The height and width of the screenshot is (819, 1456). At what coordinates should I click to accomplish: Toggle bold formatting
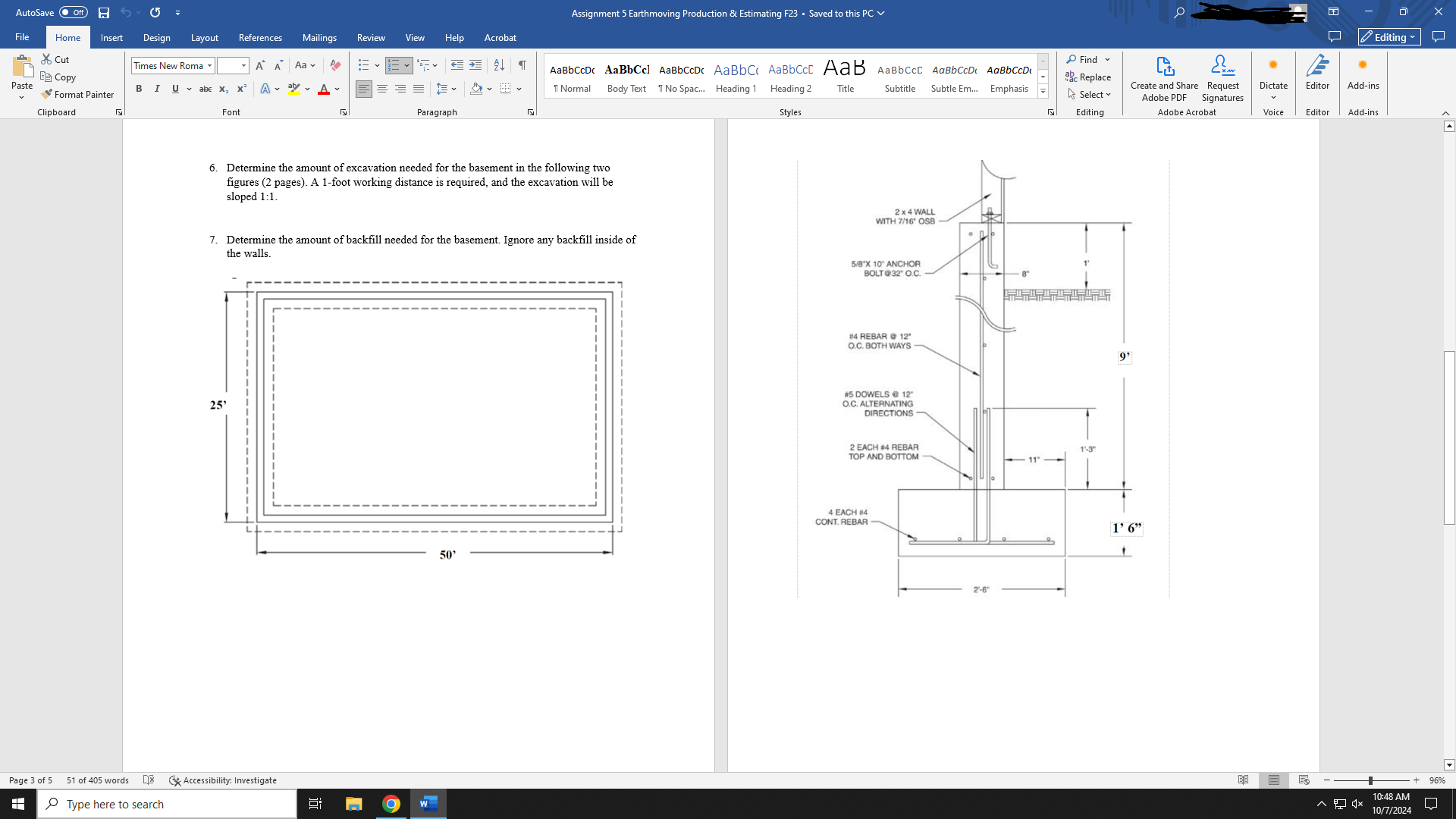coord(139,89)
